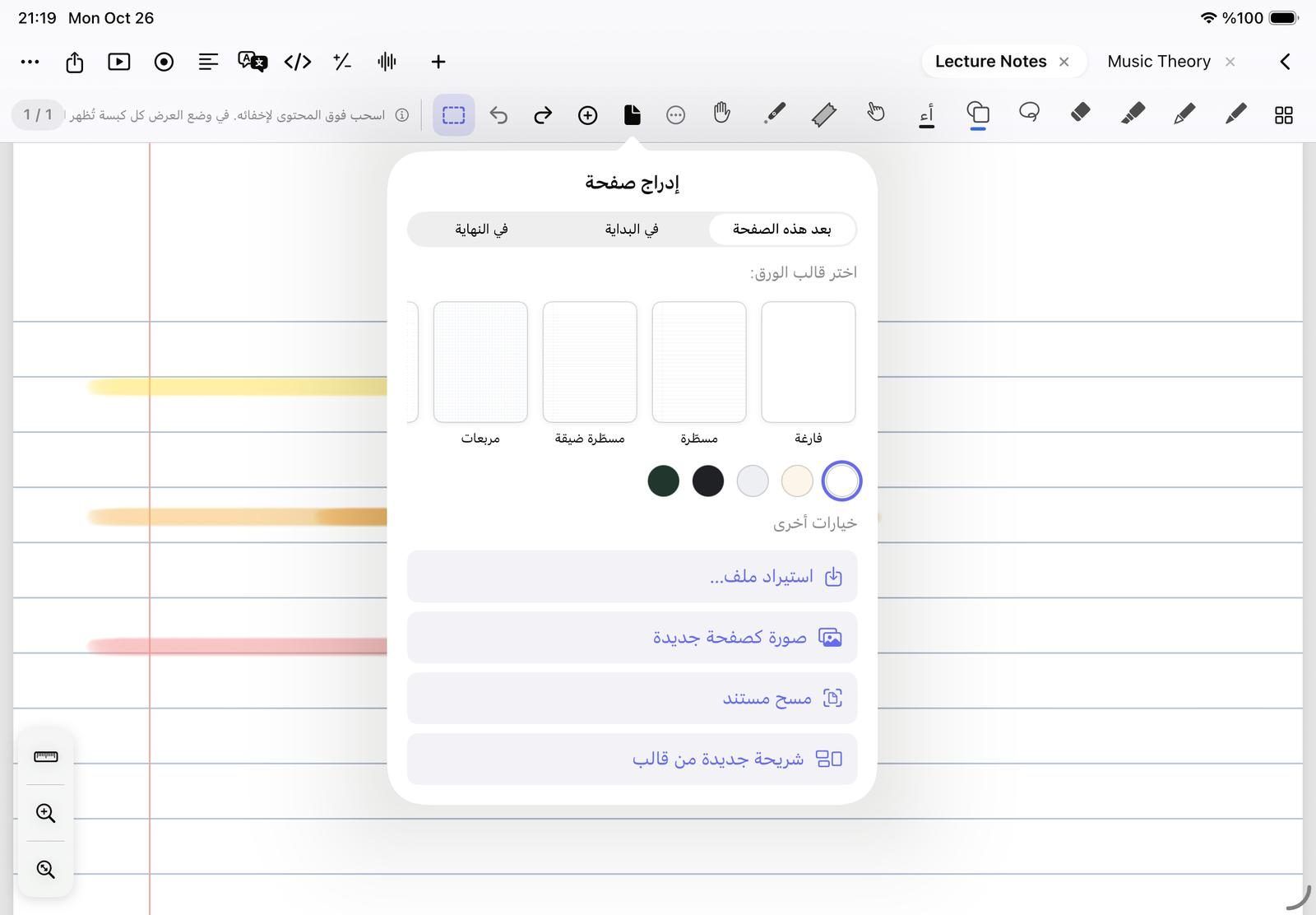This screenshot has height=915, width=1316.
Task: Tap 'مسح مستند' scan document button
Action: pos(632,698)
